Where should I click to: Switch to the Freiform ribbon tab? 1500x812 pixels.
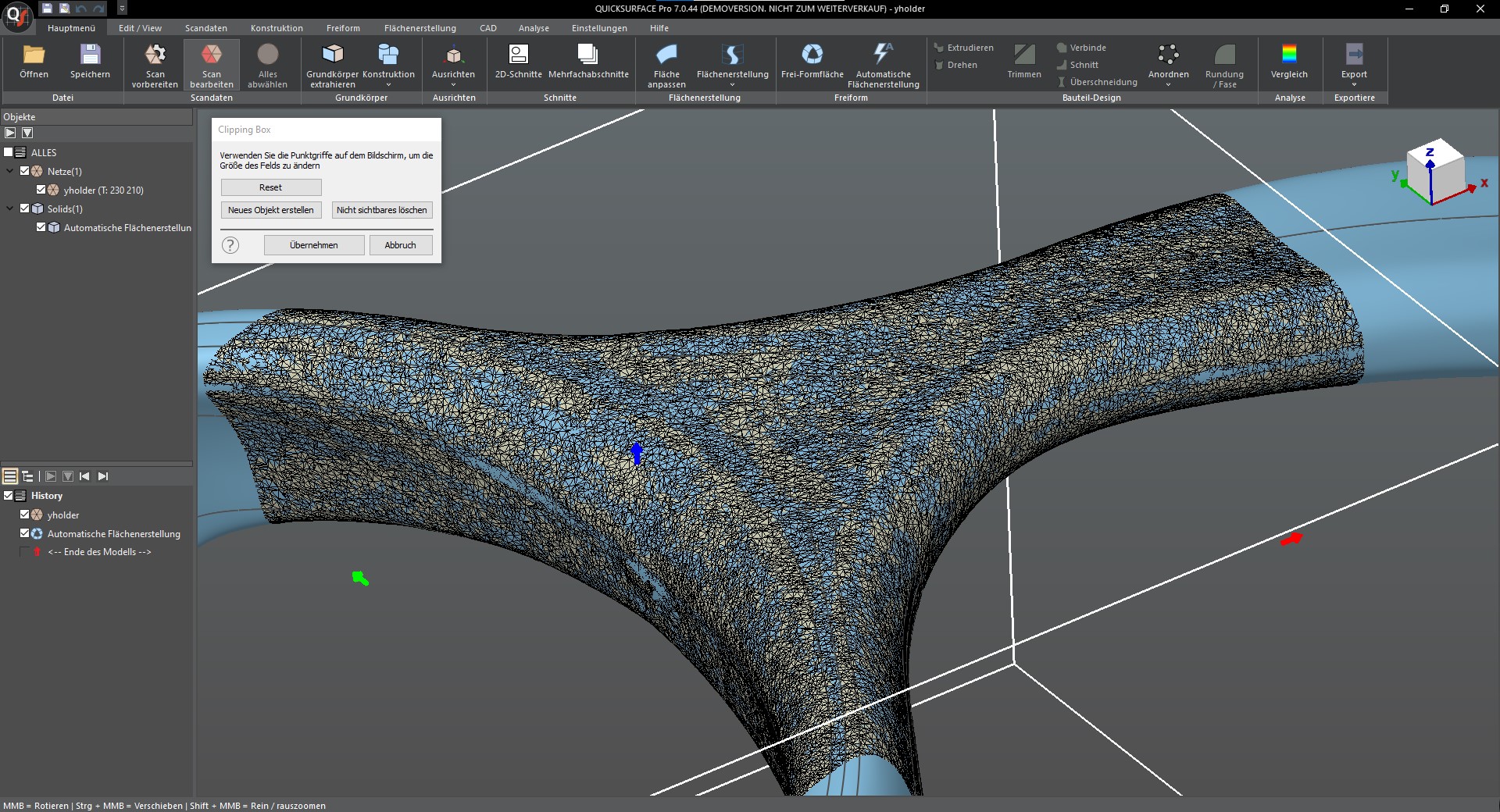point(343,28)
